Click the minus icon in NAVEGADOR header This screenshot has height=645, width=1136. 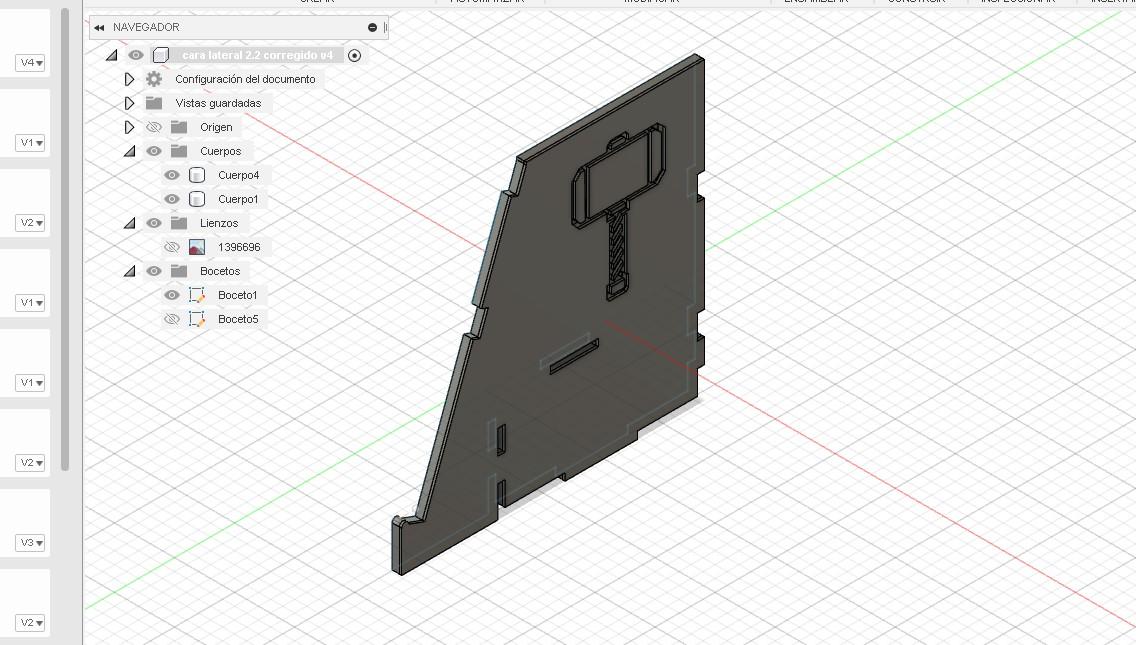[x=372, y=28]
